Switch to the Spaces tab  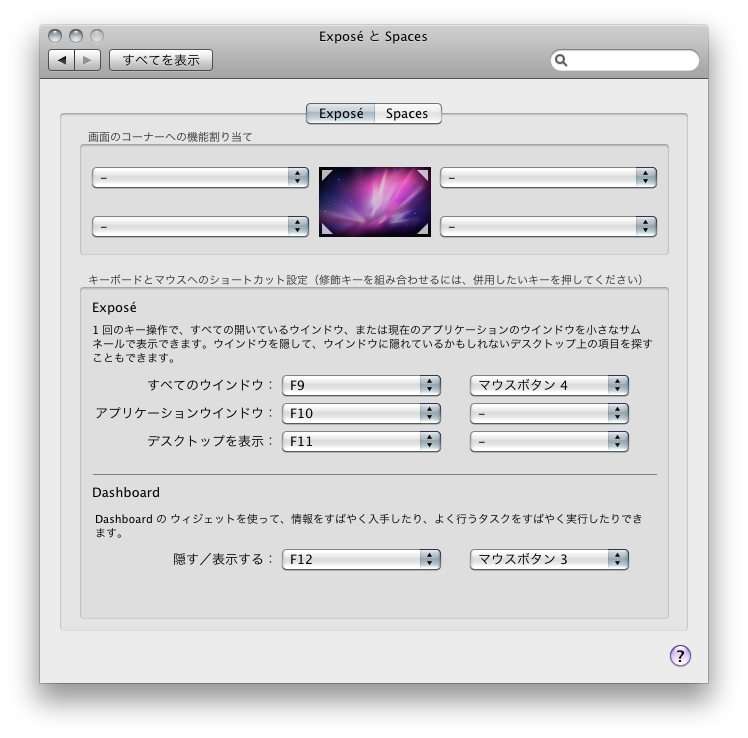(407, 114)
